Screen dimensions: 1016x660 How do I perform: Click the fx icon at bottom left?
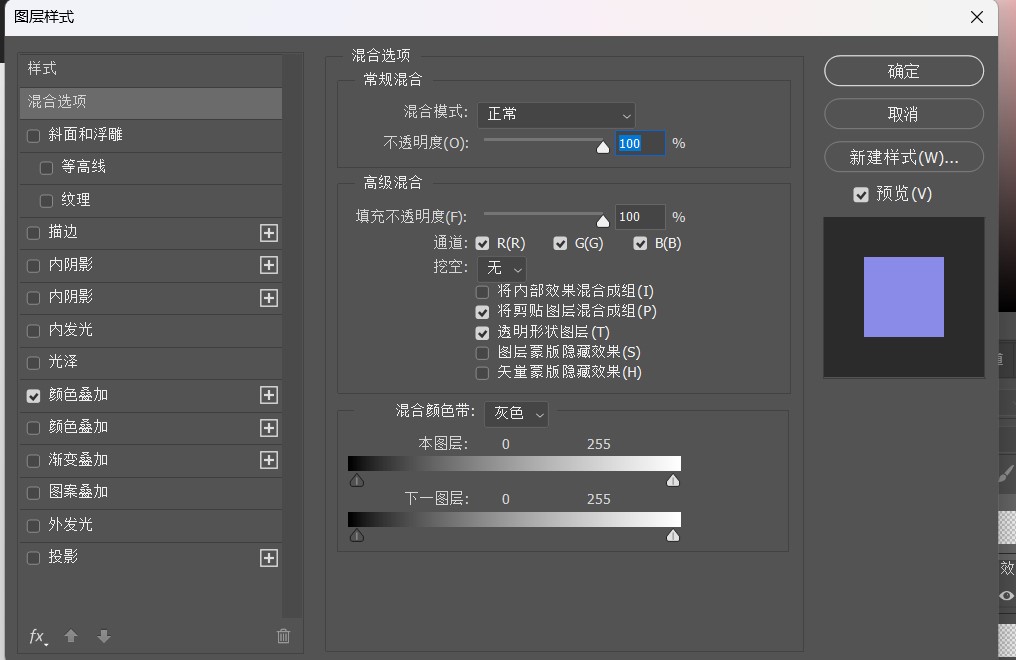37,637
